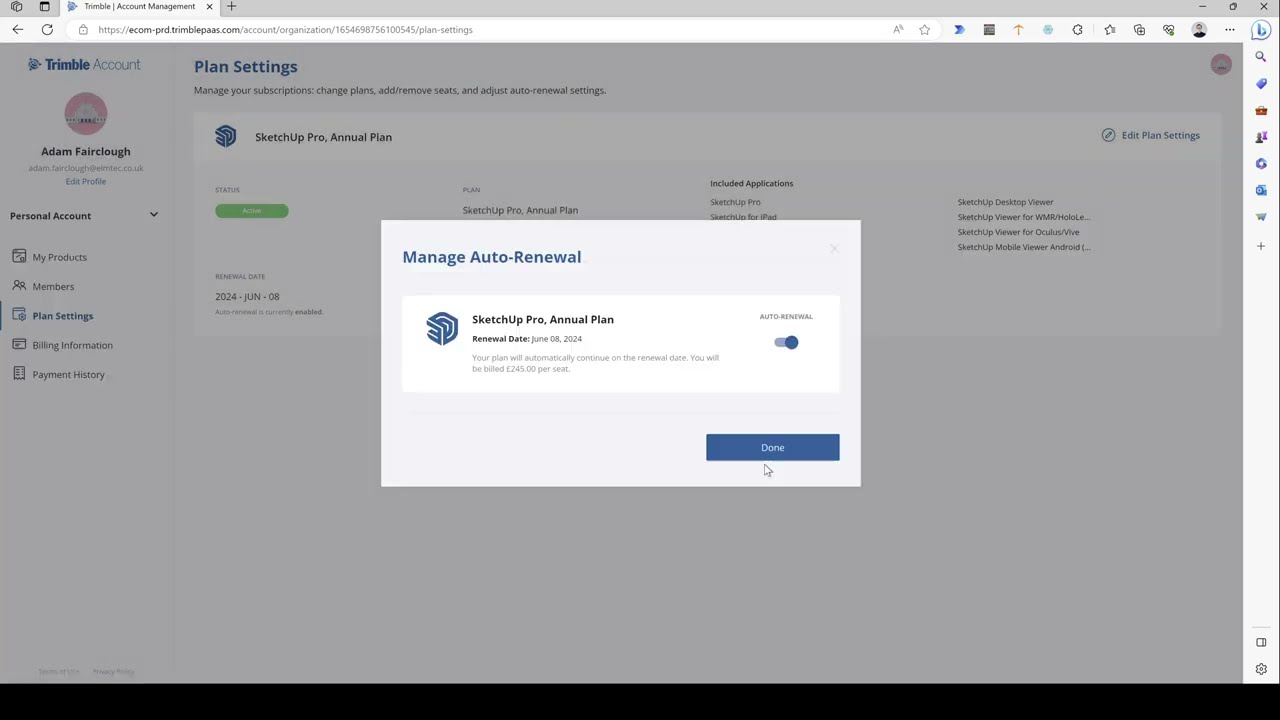Open the Collections icon

pos(1139,30)
